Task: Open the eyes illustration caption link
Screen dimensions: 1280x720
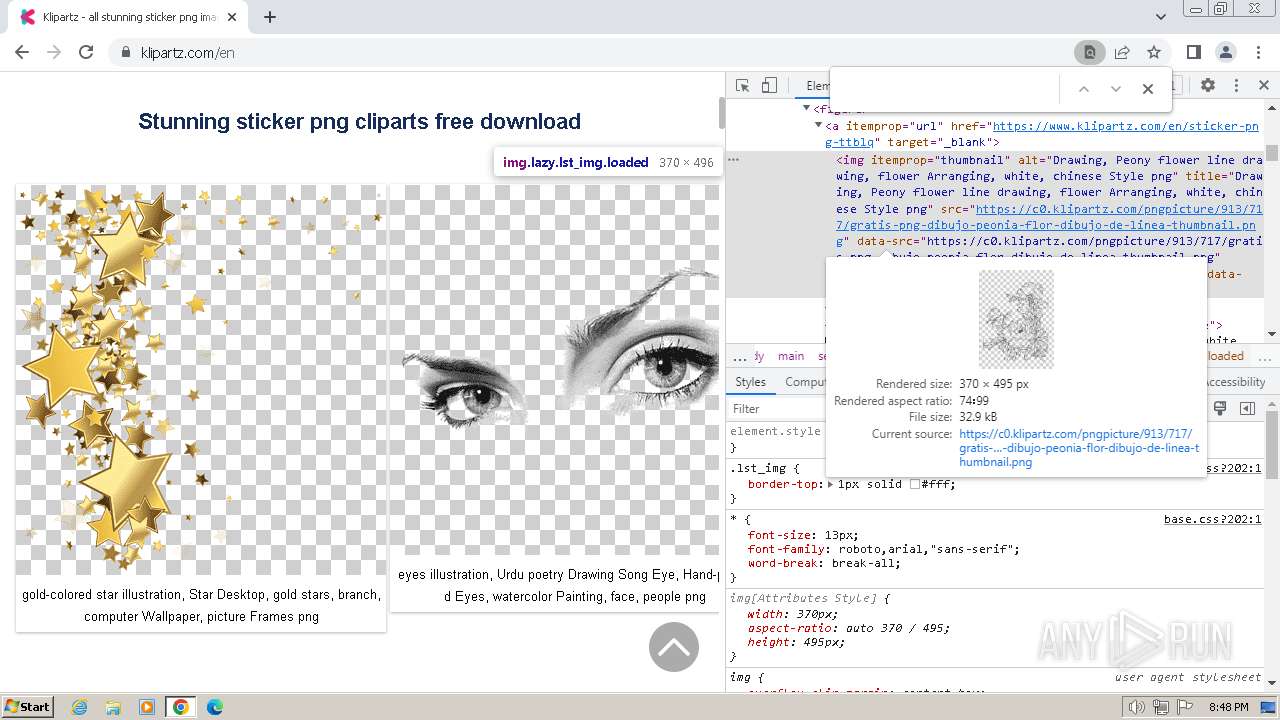Action: 558,585
